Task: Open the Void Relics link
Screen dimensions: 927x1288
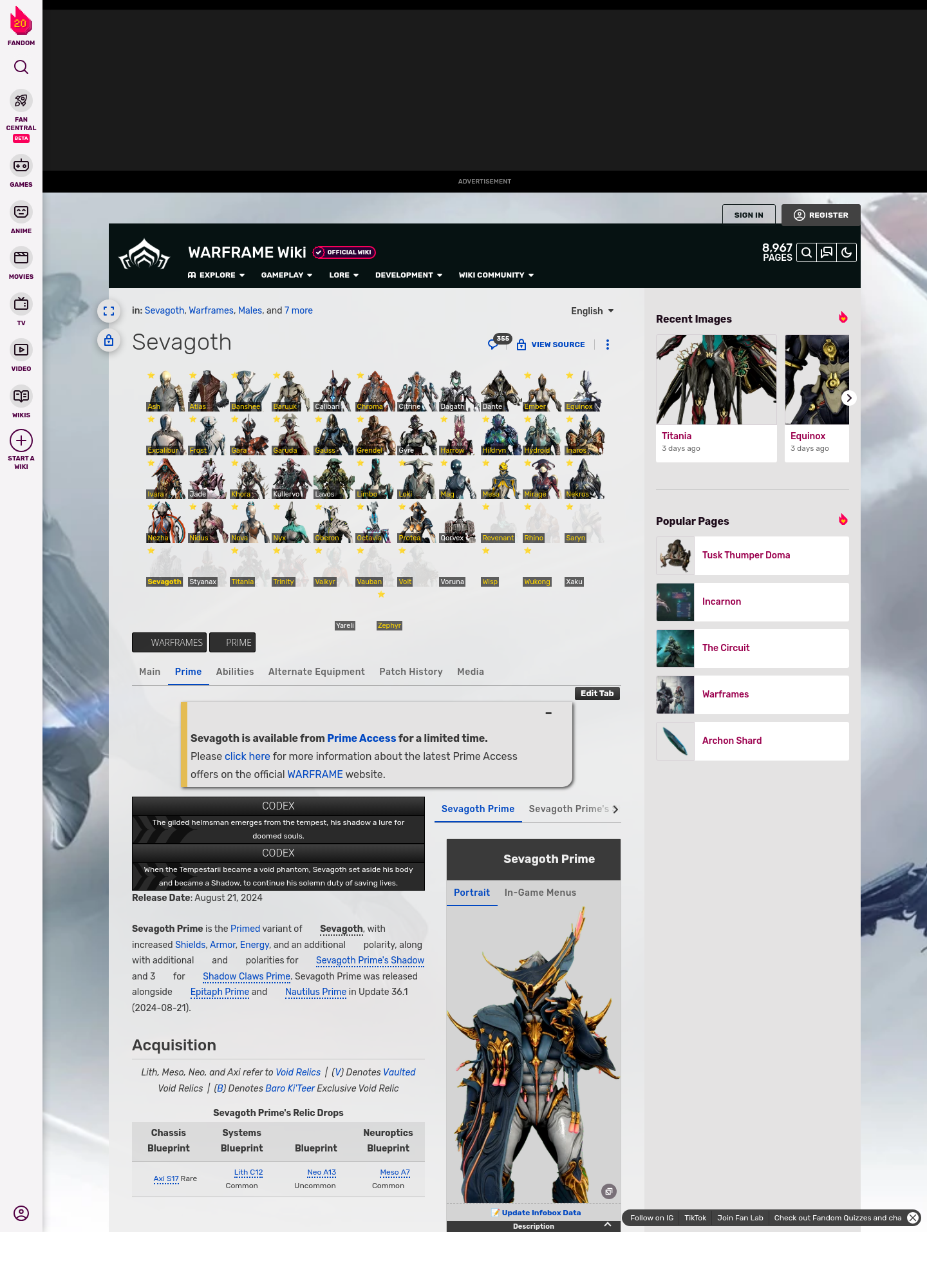Action: (x=297, y=1072)
